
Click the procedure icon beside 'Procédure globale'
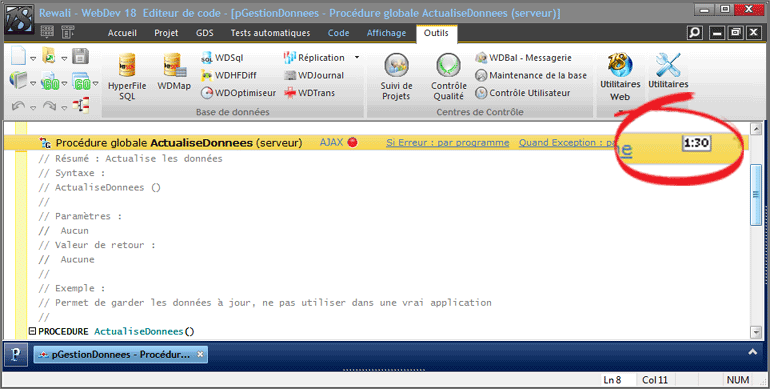[x=45, y=143]
